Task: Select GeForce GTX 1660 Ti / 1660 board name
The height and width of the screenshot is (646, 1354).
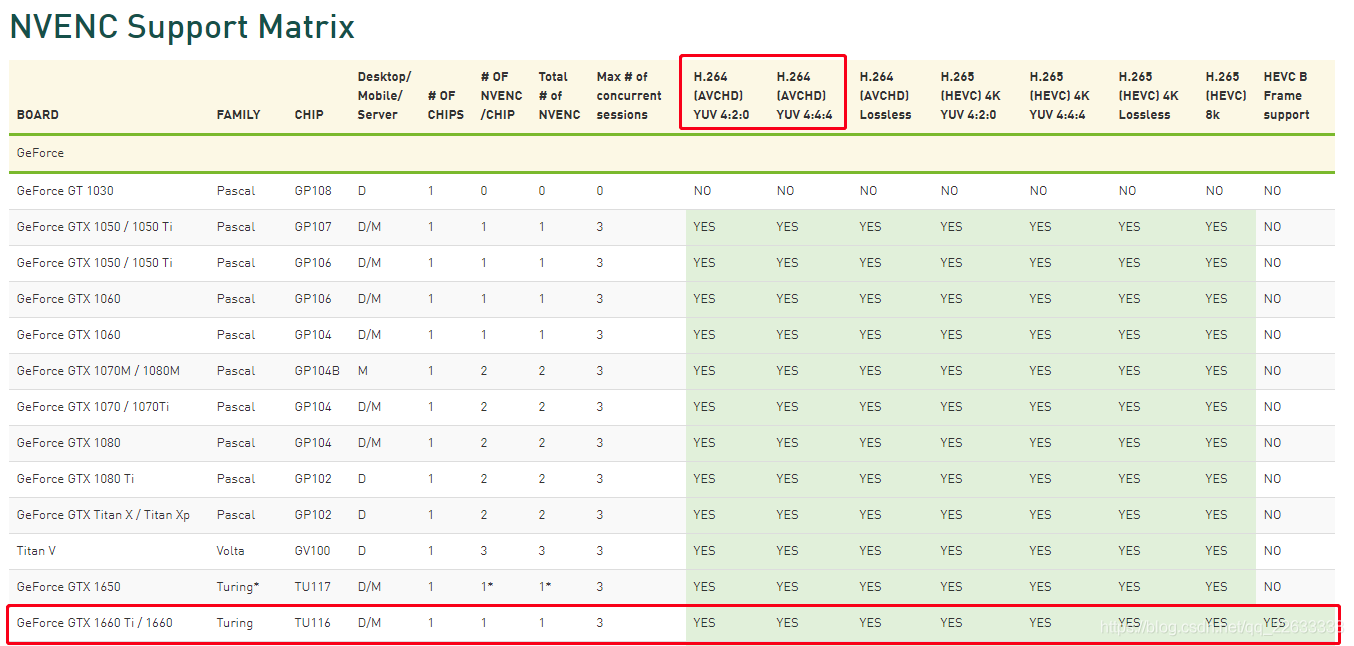Action: click(x=95, y=623)
